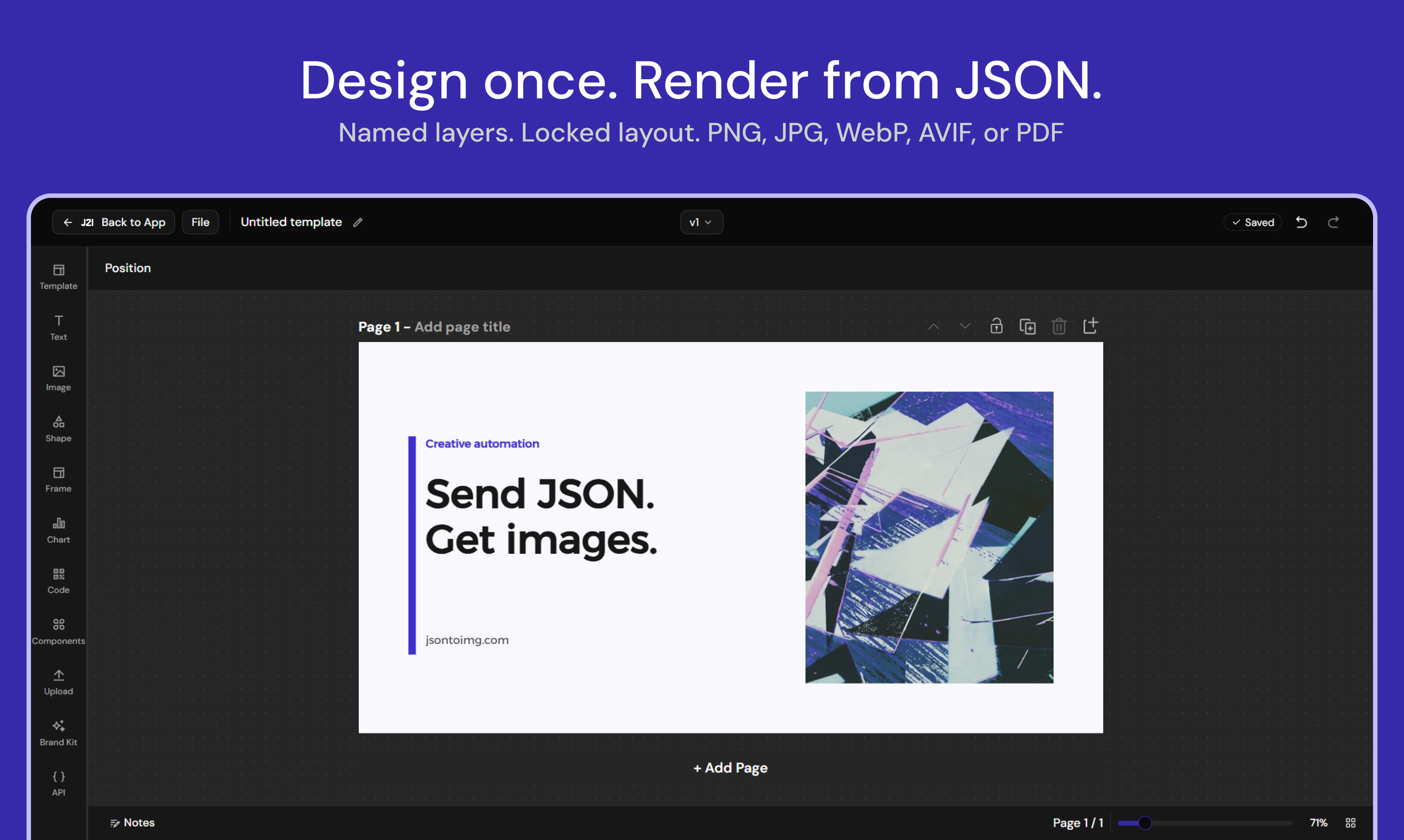This screenshot has width=1404, height=840.
Task: Click the undo arrow
Action: tap(1301, 222)
